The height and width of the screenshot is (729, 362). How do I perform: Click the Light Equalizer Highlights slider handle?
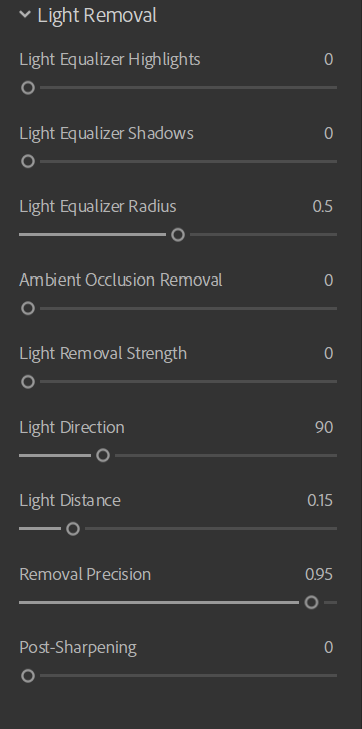(x=28, y=87)
